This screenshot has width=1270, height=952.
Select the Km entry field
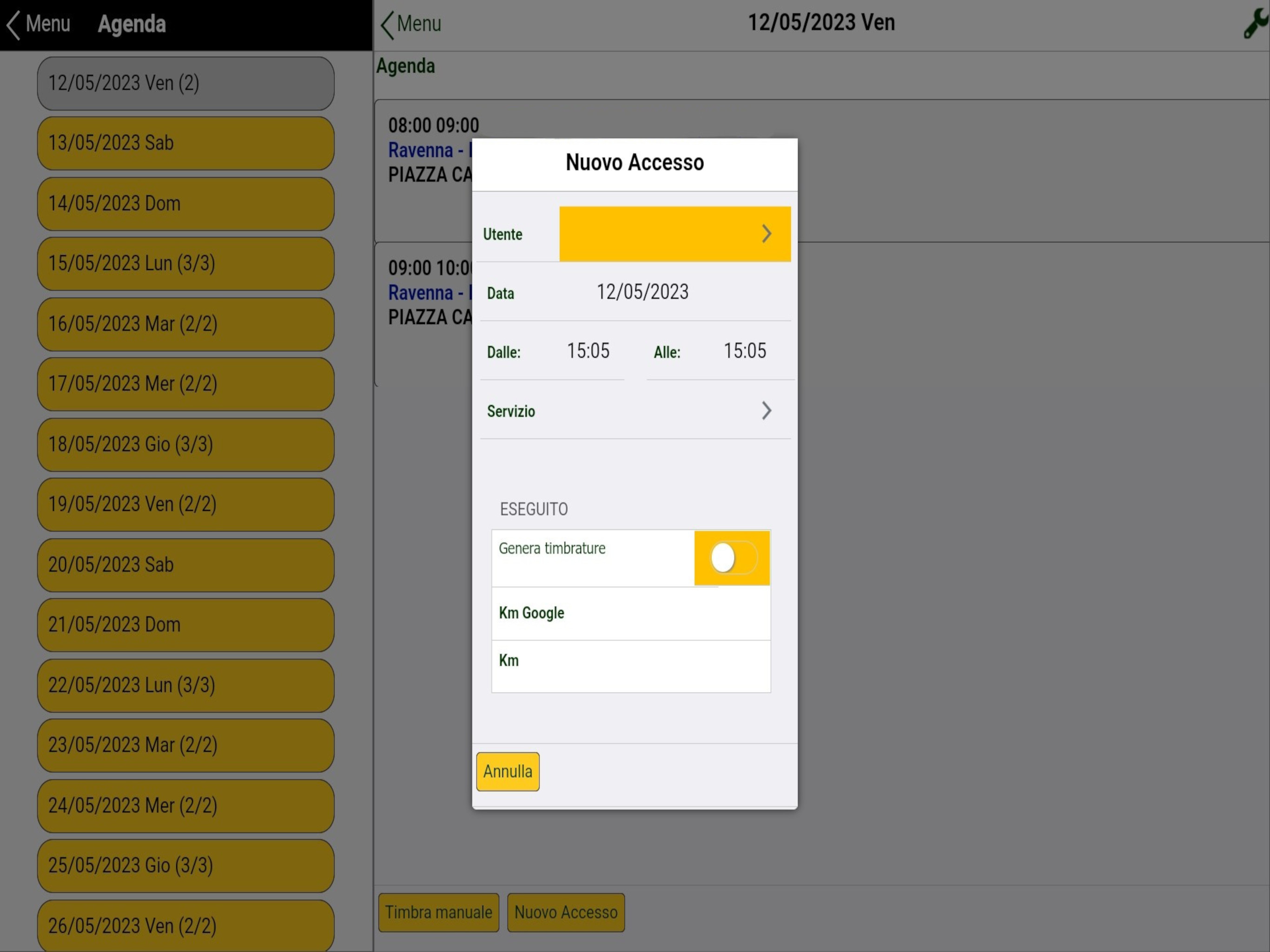pyautogui.click(x=631, y=667)
